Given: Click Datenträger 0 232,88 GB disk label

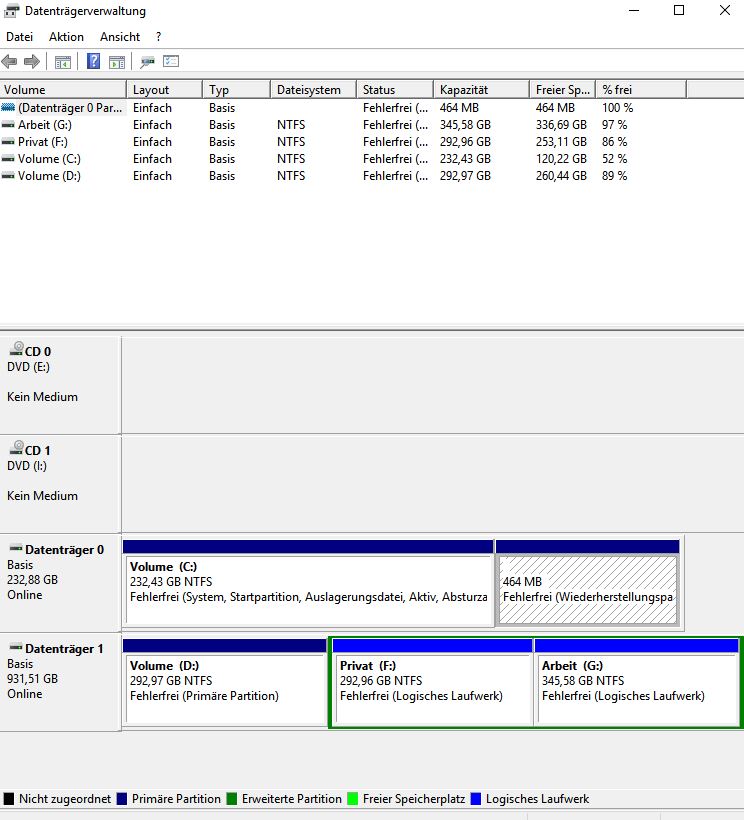Looking at the screenshot, I should click(x=61, y=583).
